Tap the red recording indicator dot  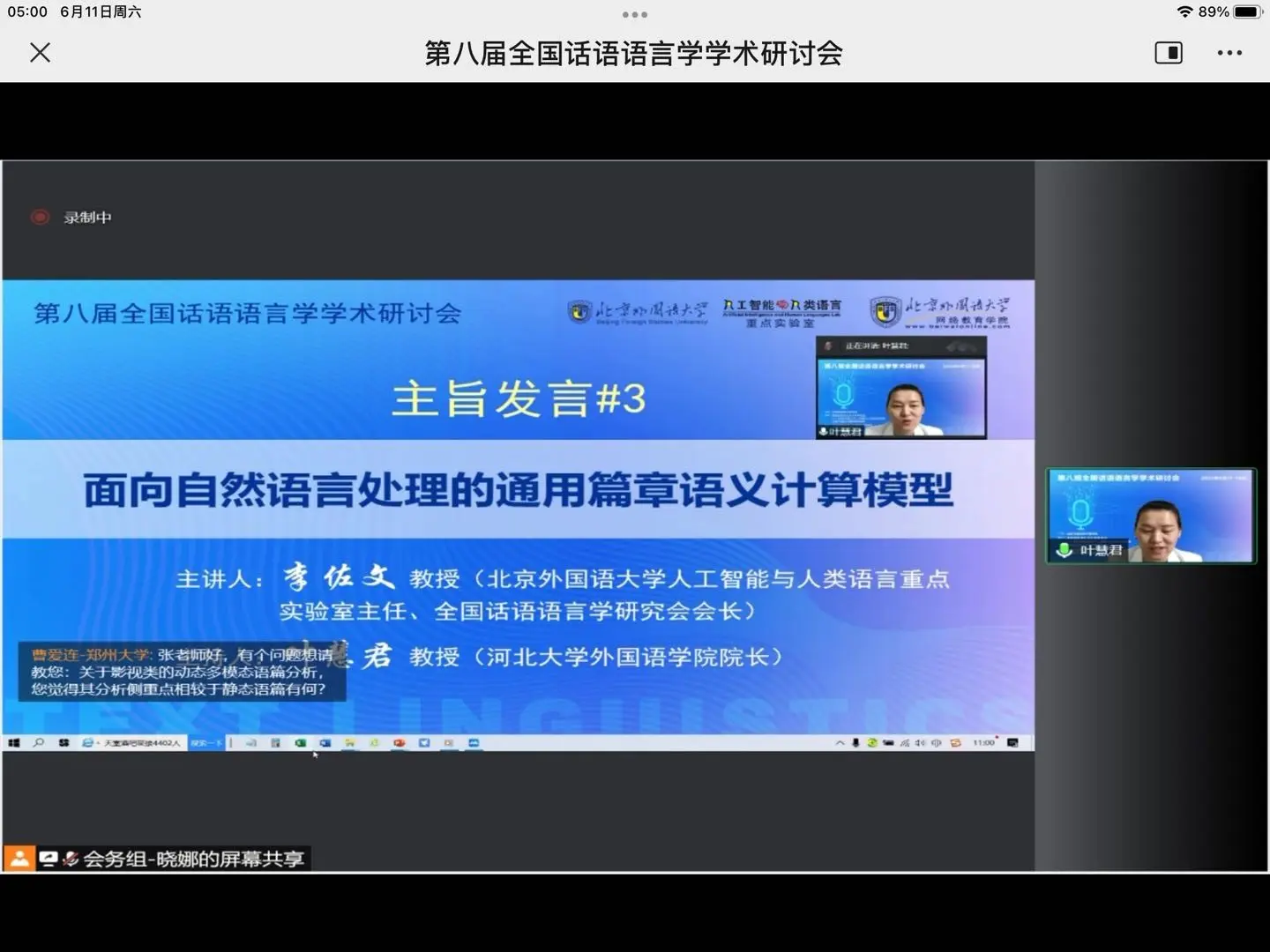coord(41,217)
